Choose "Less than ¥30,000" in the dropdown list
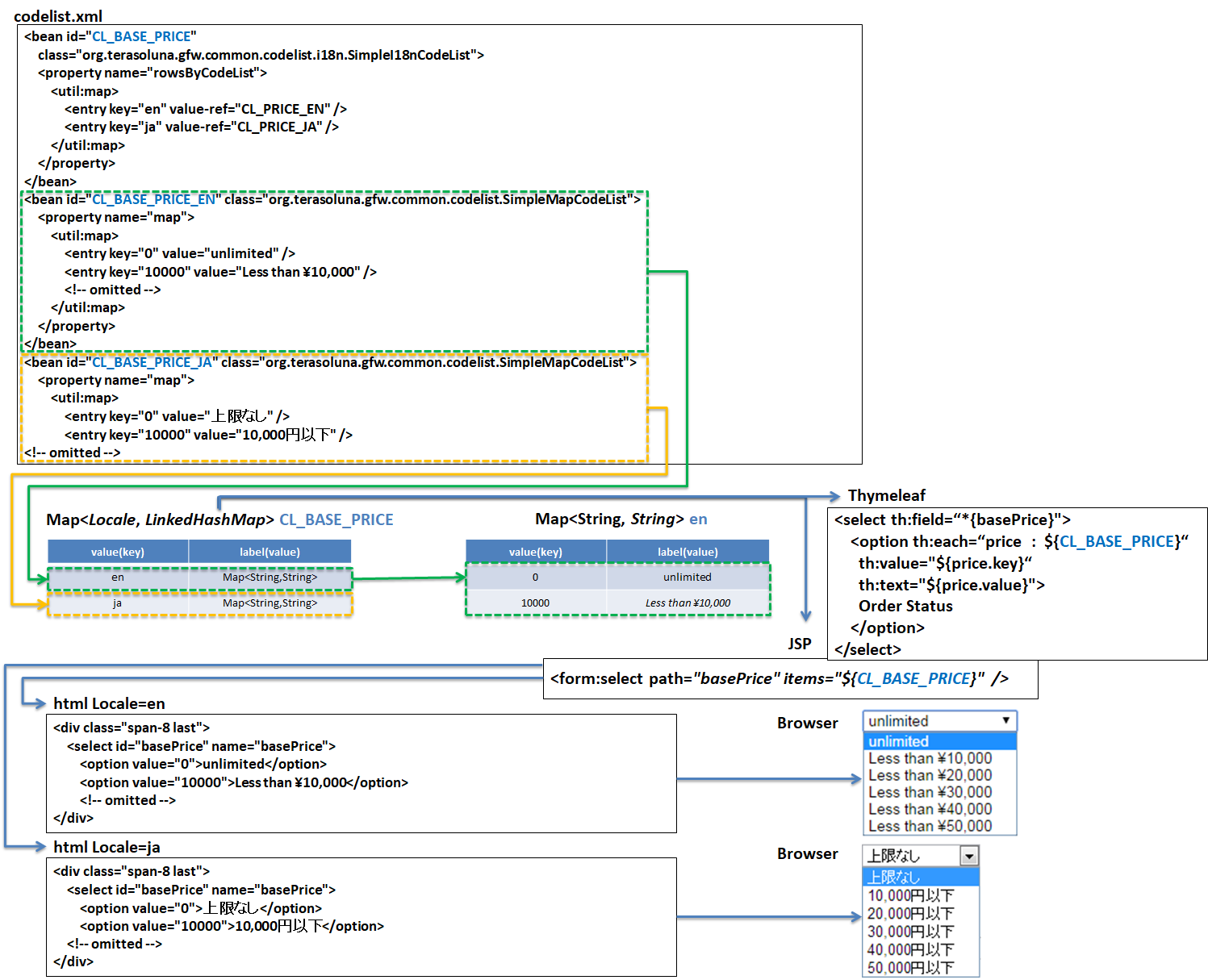This screenshot has height=980, width=1208. point(930,792)
